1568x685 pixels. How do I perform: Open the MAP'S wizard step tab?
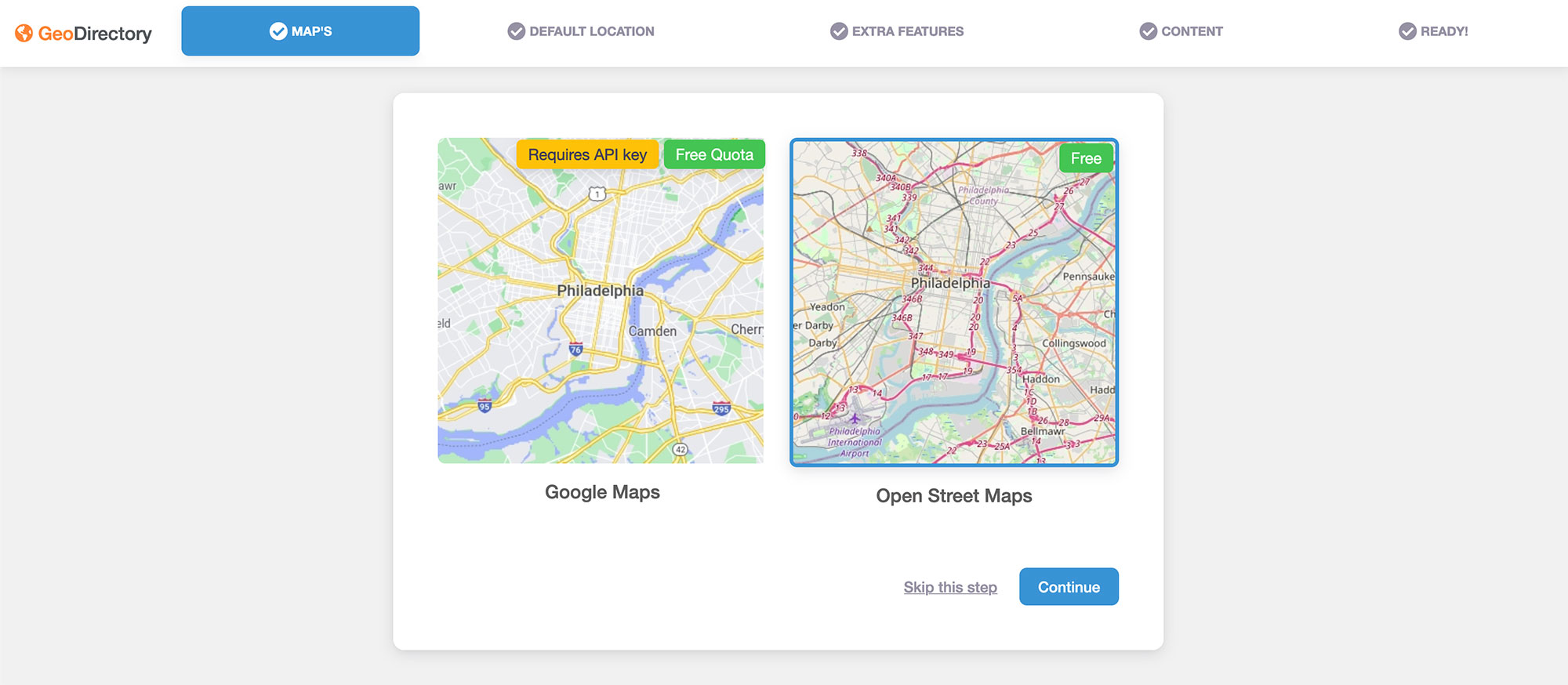[300, 31]
